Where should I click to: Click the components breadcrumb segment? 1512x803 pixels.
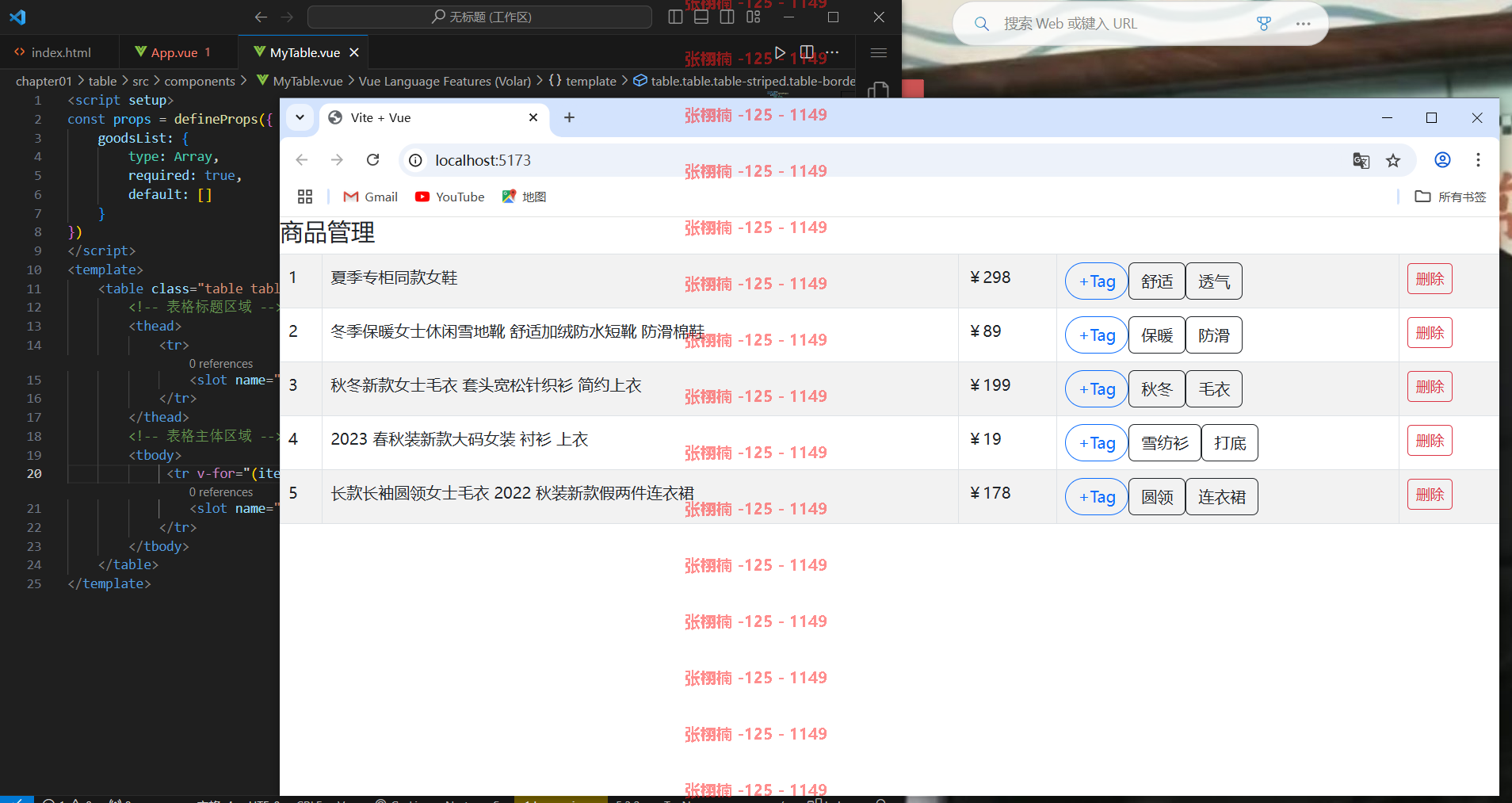point(199,81)
